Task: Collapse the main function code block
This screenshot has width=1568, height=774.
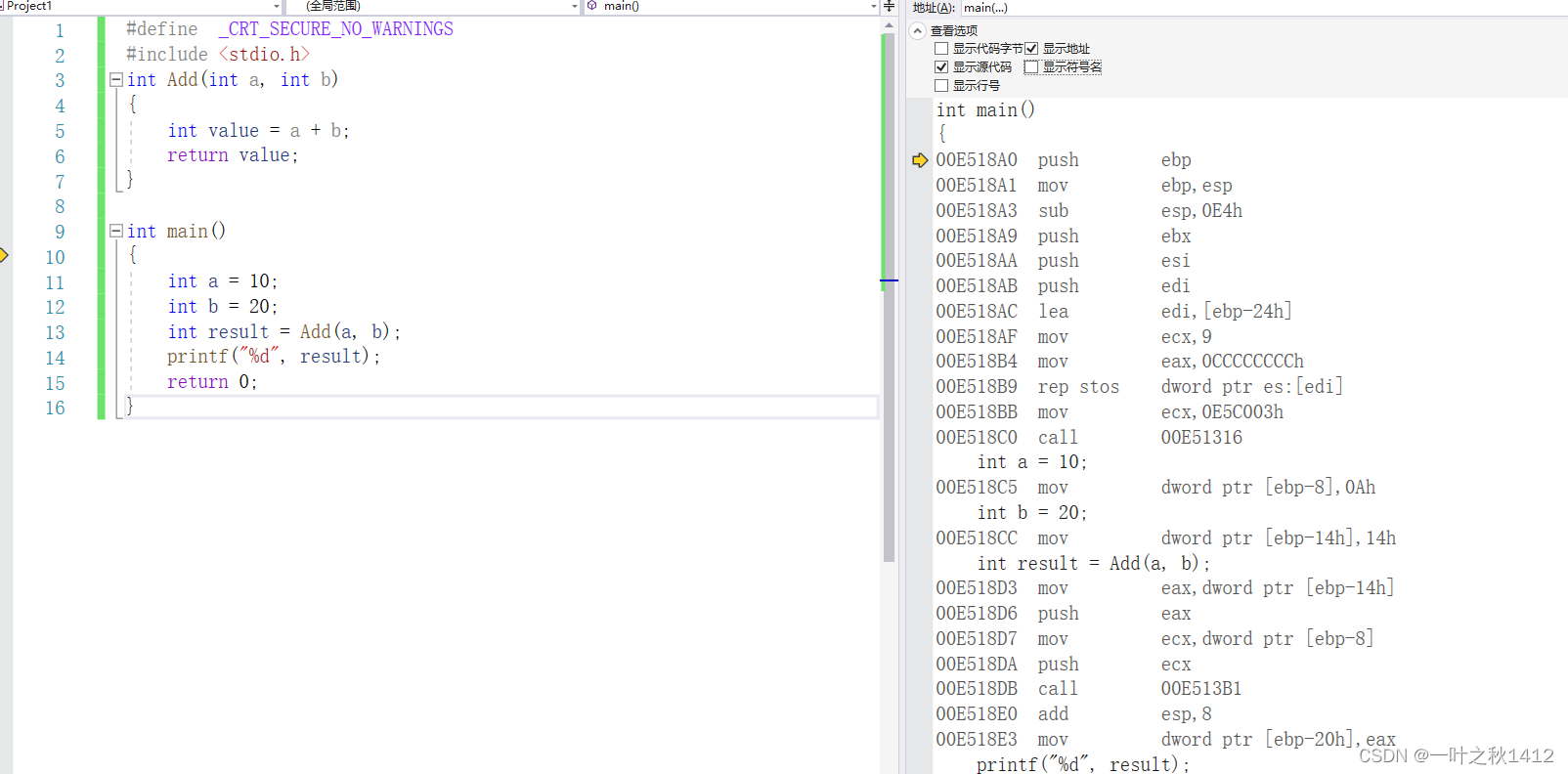Action: (116, 231)
